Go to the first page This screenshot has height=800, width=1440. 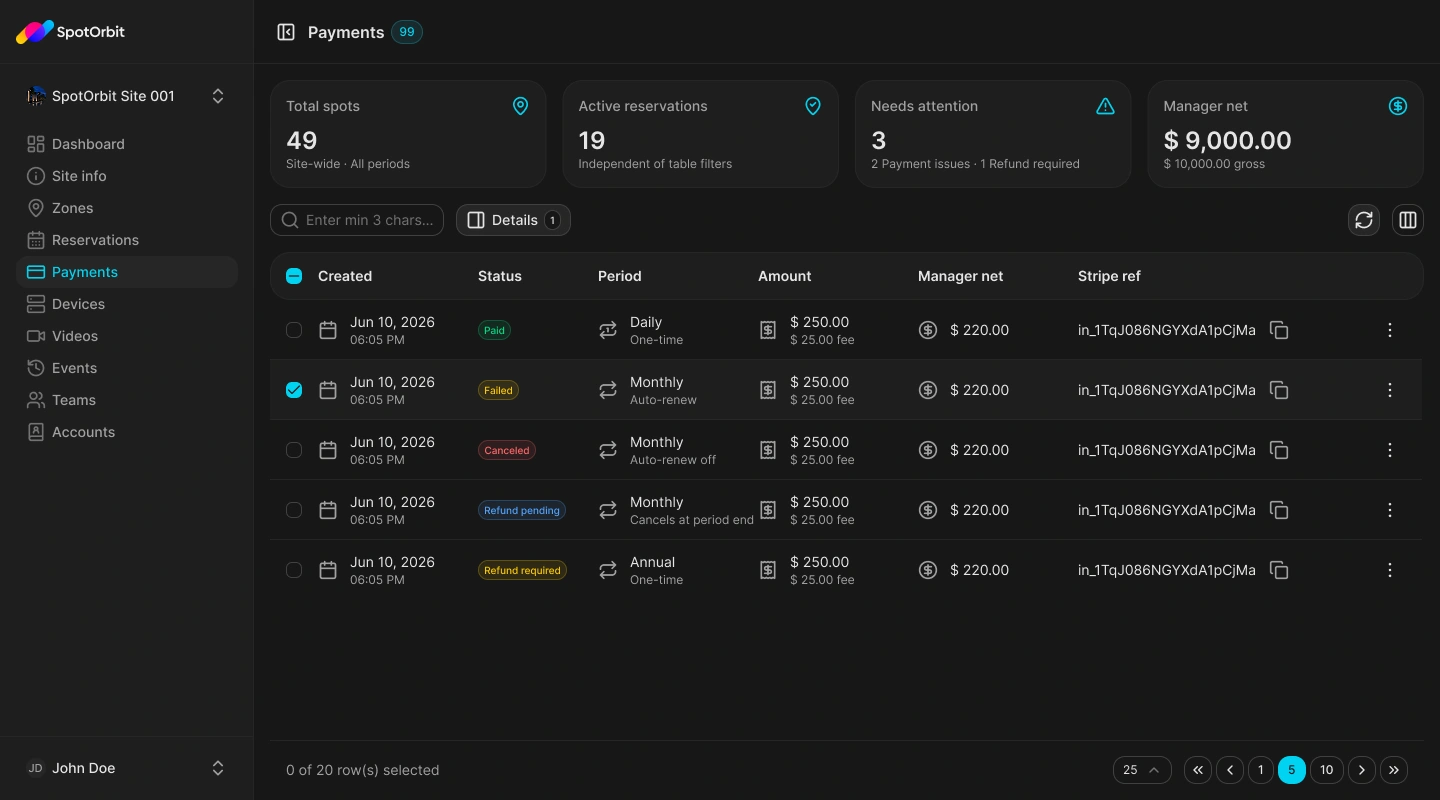pos(1198,770)
